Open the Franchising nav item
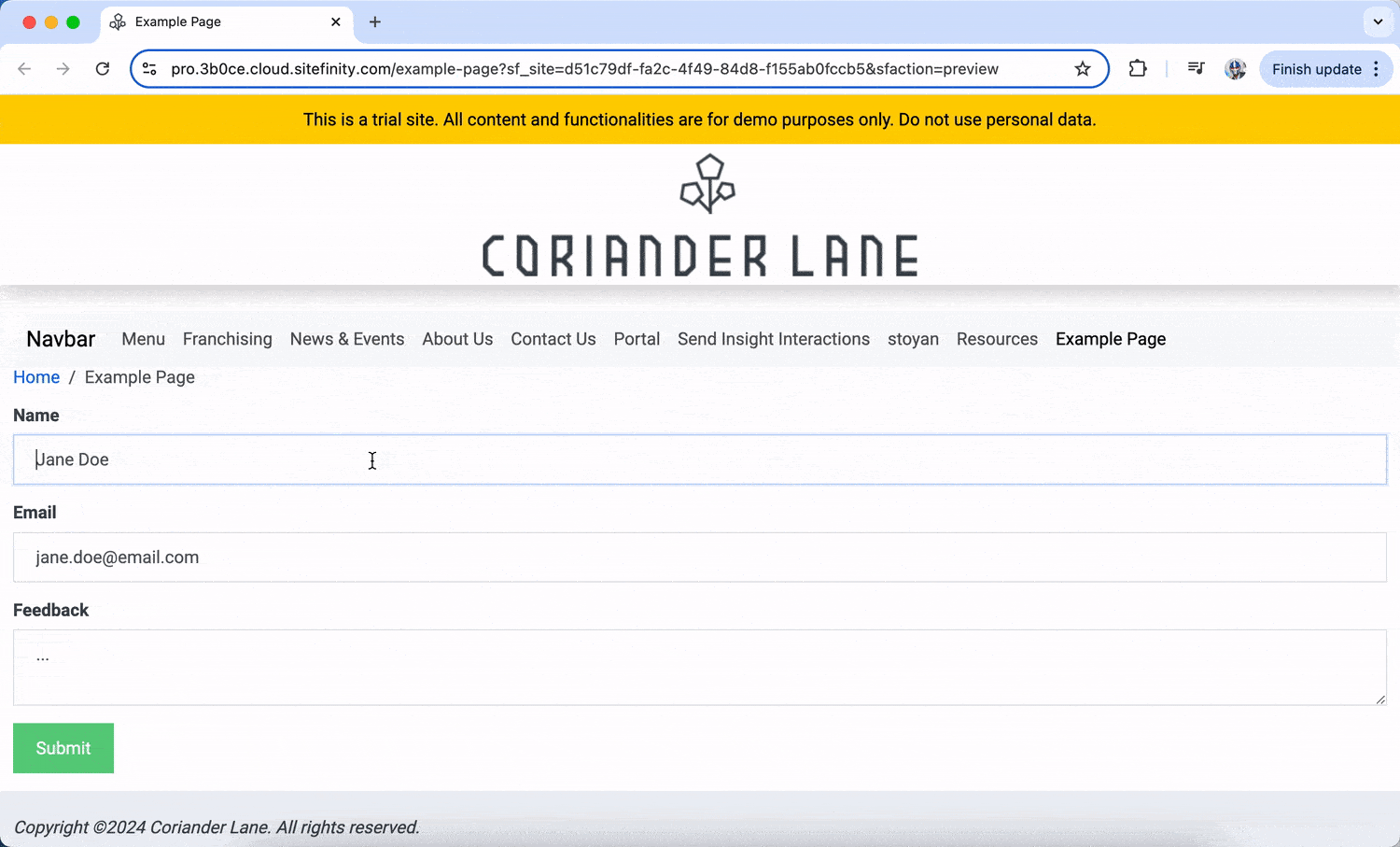 pyautogui.click(x=227, y=339)
